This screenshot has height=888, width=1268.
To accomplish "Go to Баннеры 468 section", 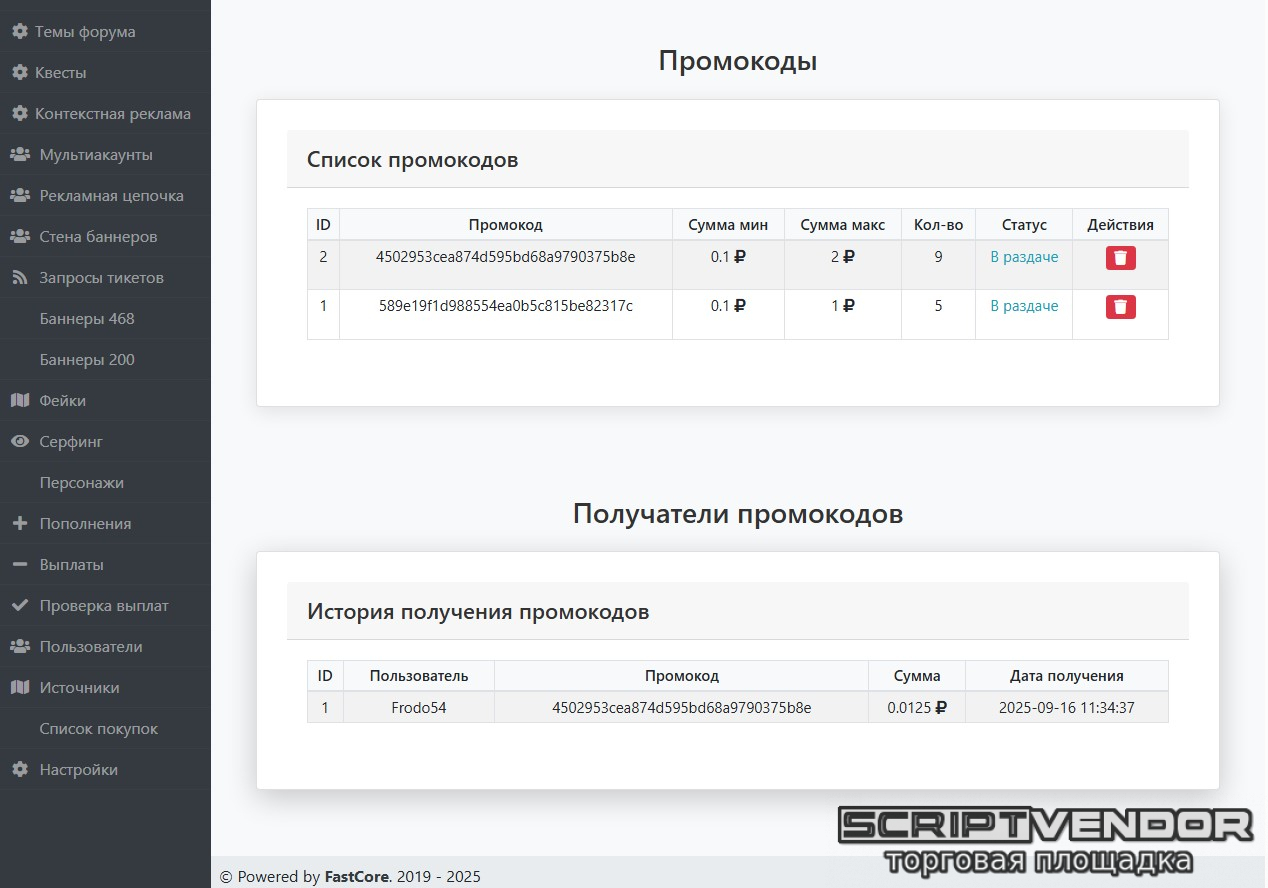I will point(87,319).
